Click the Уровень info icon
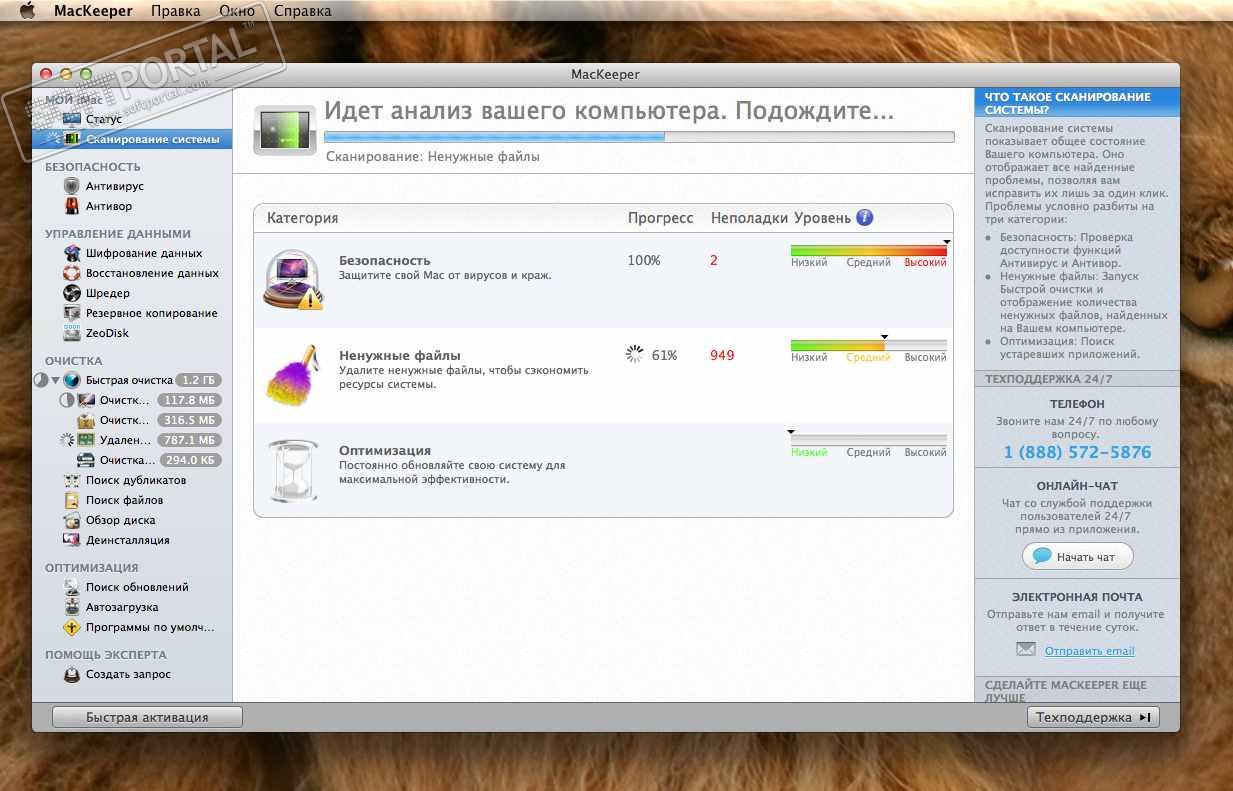This screenshot has width=1233, height=791. point(865,217)
